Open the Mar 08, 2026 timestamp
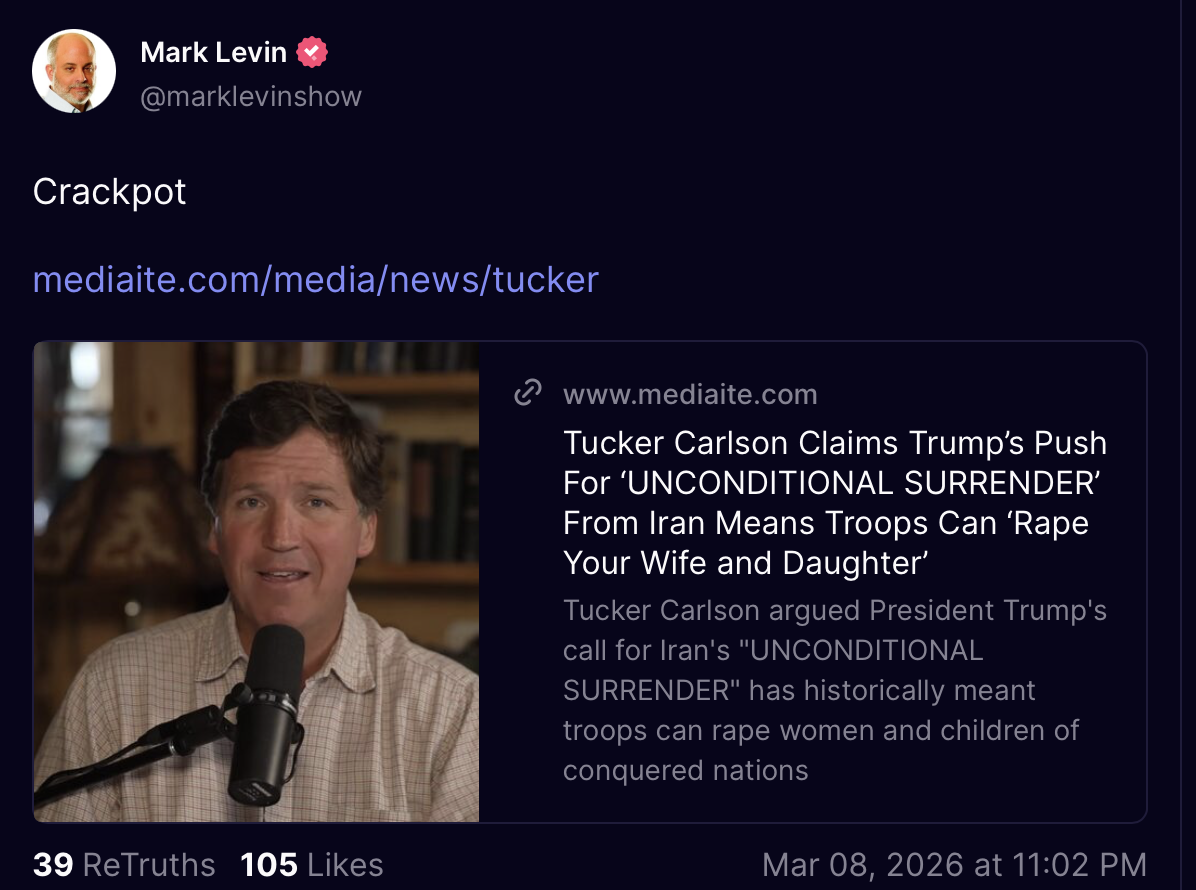This screenshot has width=1196, height=890. coord(953,865)
